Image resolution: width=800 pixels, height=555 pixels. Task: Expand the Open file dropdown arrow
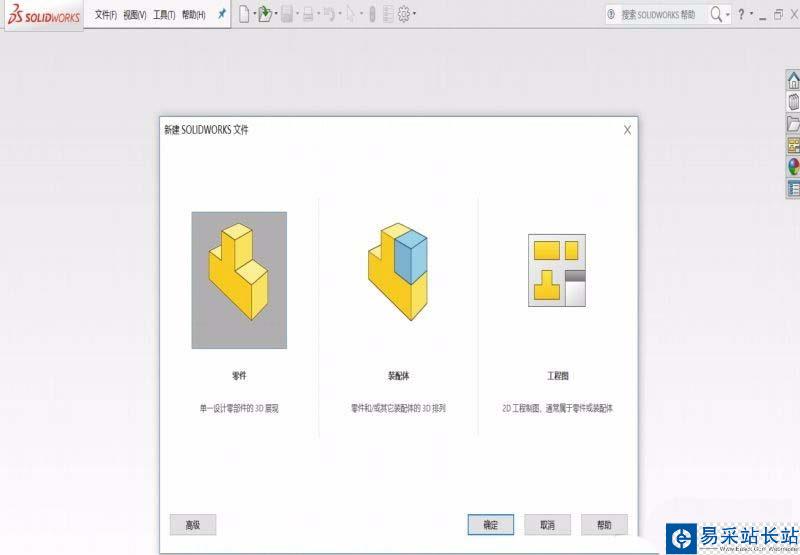point(276,14)
